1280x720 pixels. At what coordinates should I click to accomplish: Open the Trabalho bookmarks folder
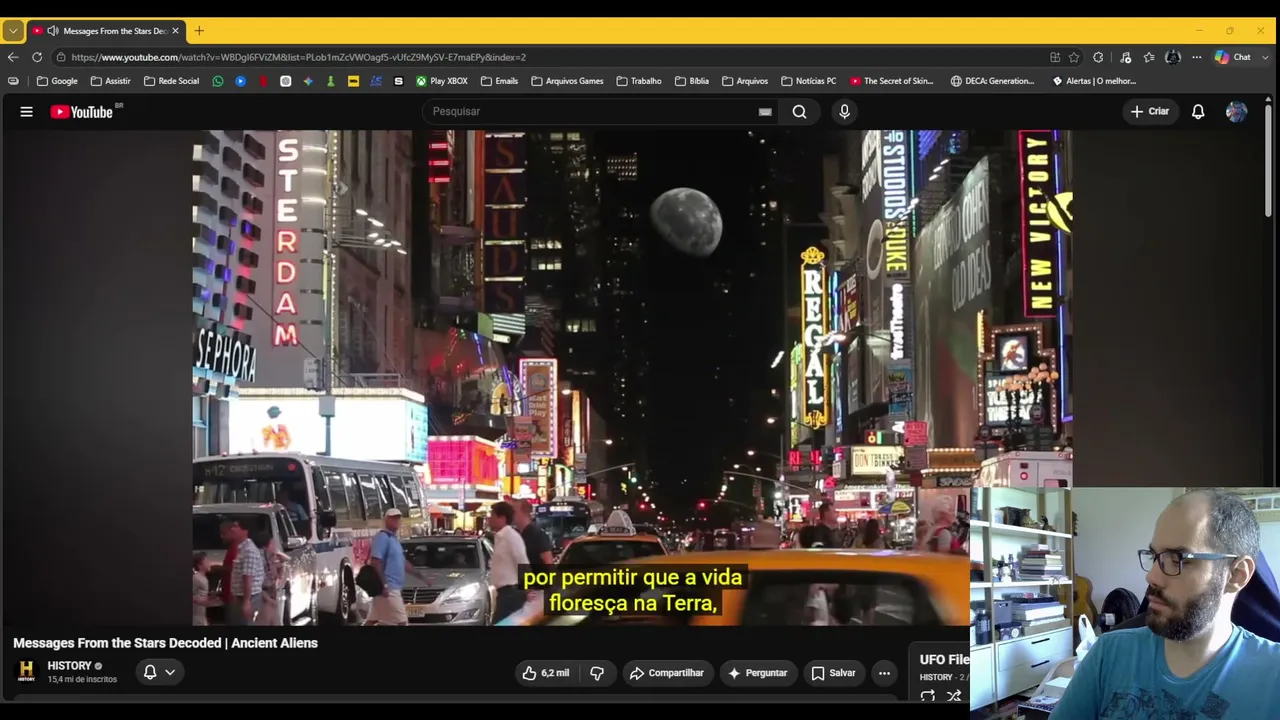point(639,81)
